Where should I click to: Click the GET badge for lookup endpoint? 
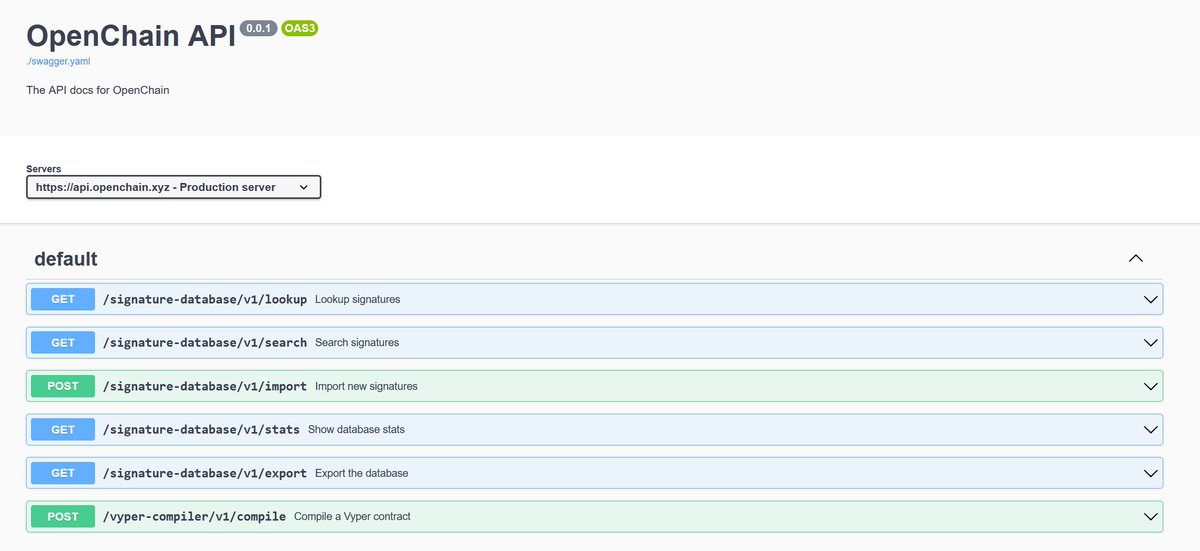click(63, 299)
